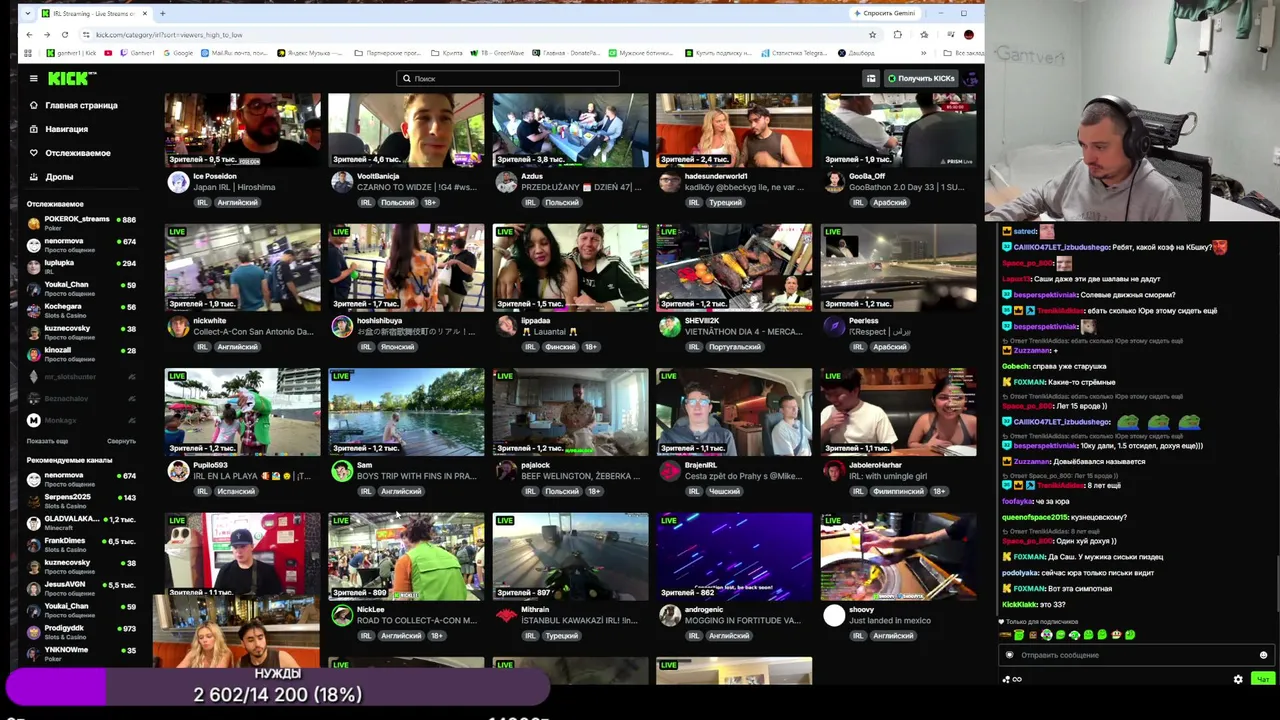Click the Отправить сообщение chat input
The height and width of the screenshot is (720, 1280).
pos(1135,655)
